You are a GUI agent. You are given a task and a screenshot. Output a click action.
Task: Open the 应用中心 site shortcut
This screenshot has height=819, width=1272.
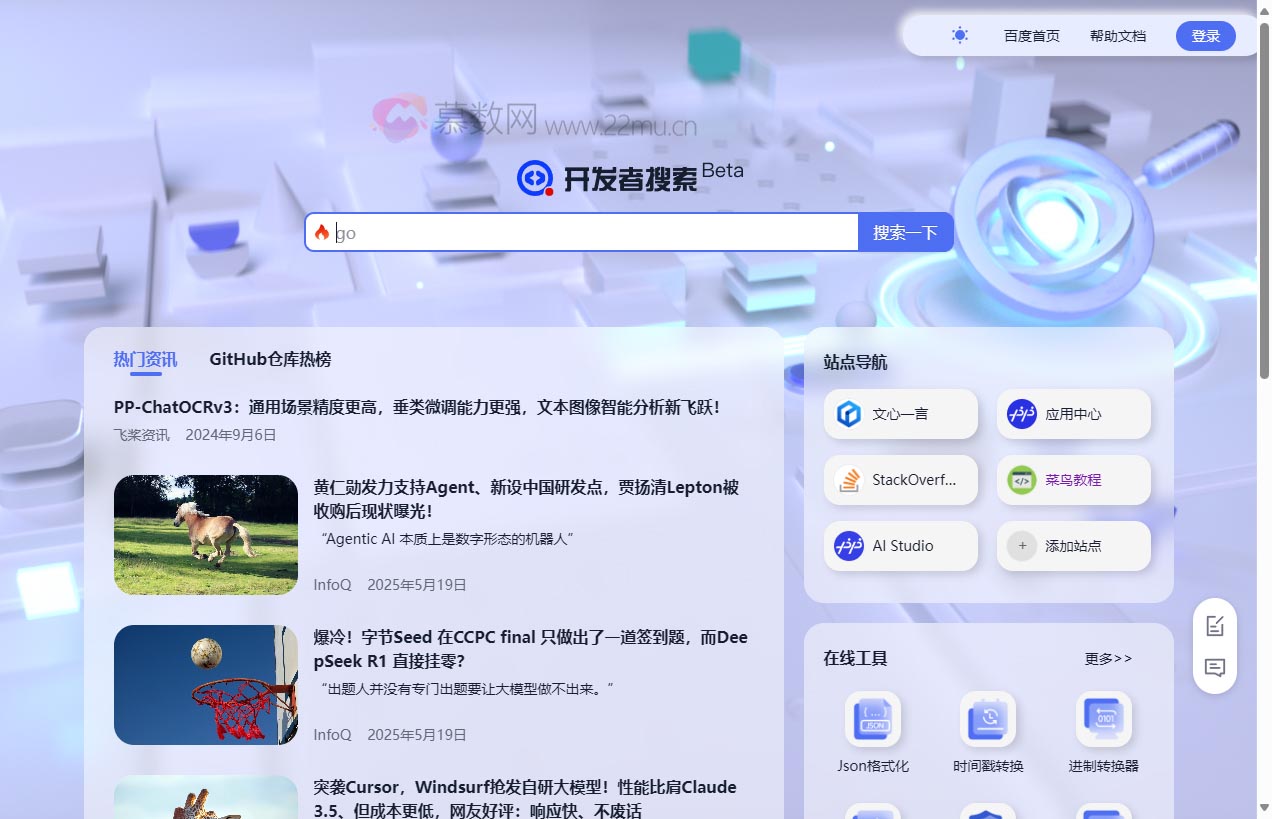click(x=1072, y=414)
